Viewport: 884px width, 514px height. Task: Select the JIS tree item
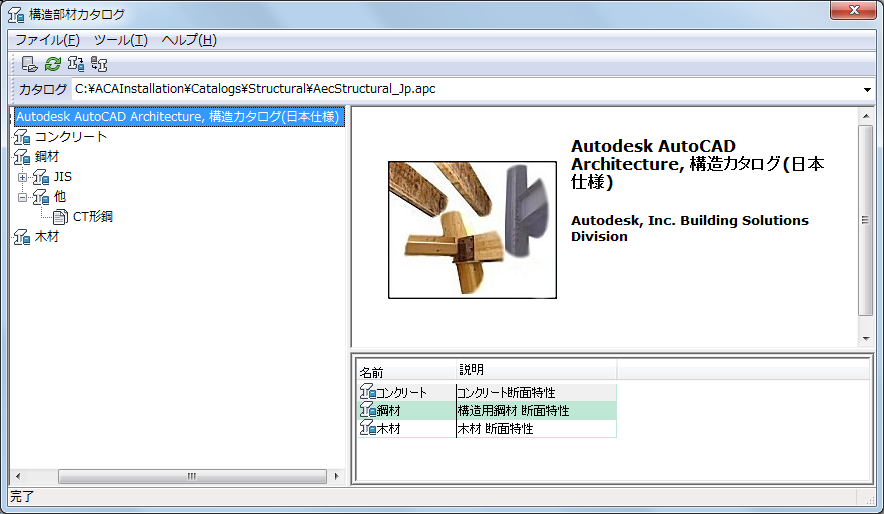63,177
